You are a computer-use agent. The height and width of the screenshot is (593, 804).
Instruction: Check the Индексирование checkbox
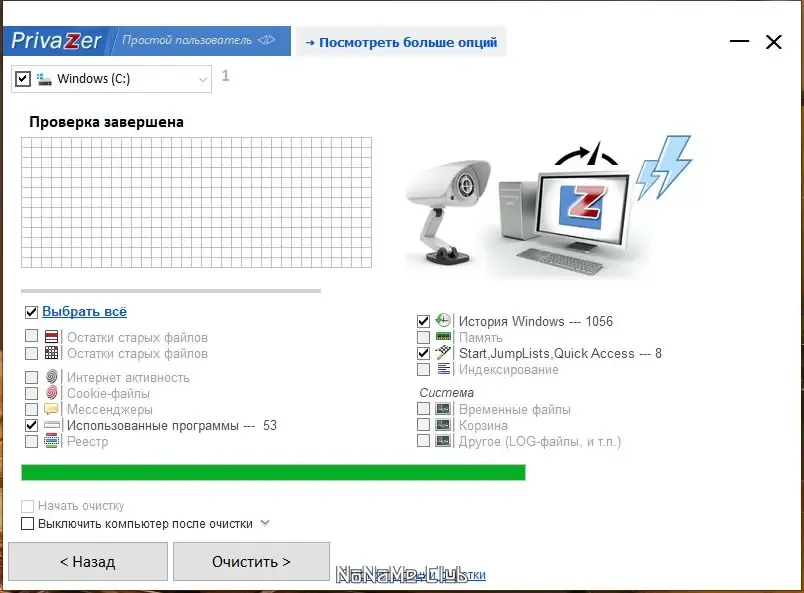[423, 369]
